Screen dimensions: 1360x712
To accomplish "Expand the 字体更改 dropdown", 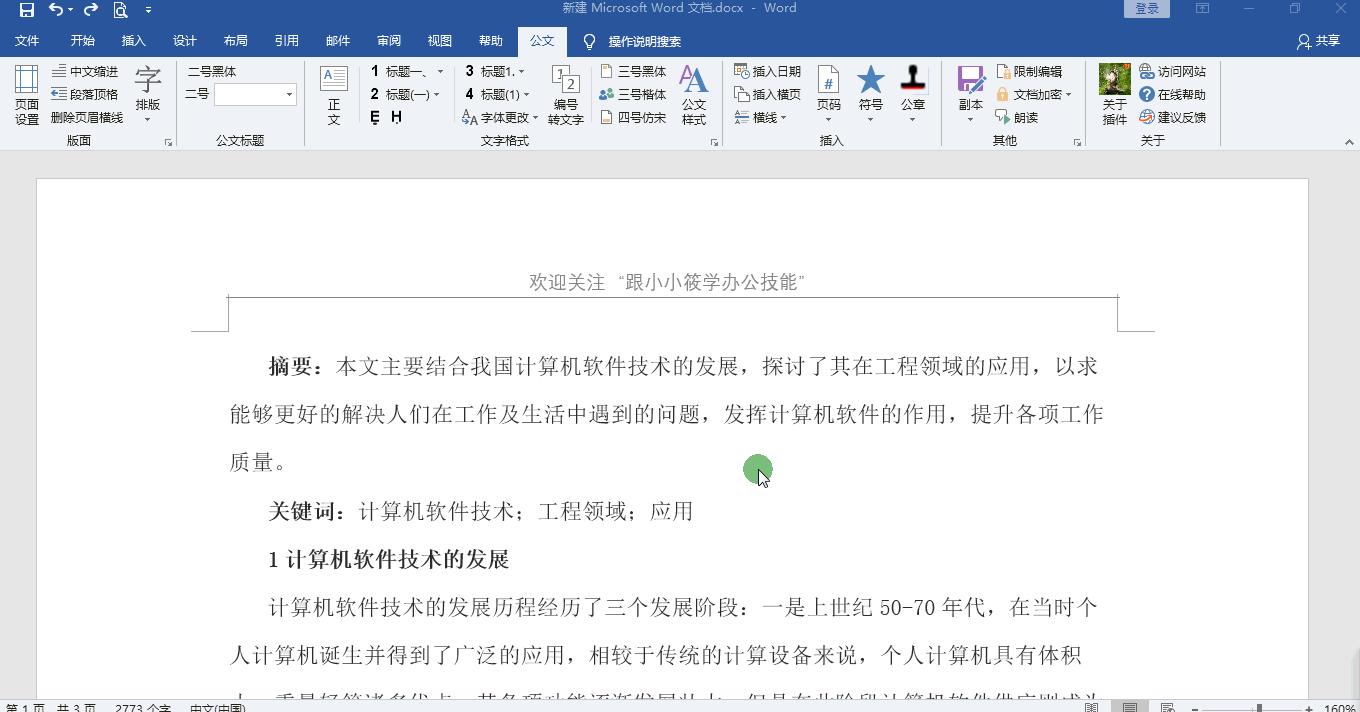I will [x=534, y=118].
